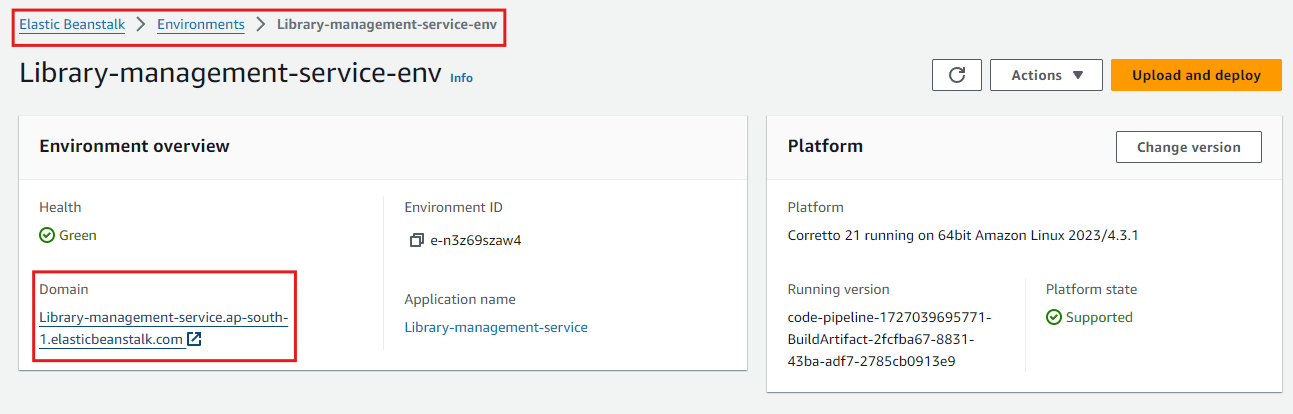Click the Application name label
This screenshot has height=414, width=1293.
(x=460, y=299)
